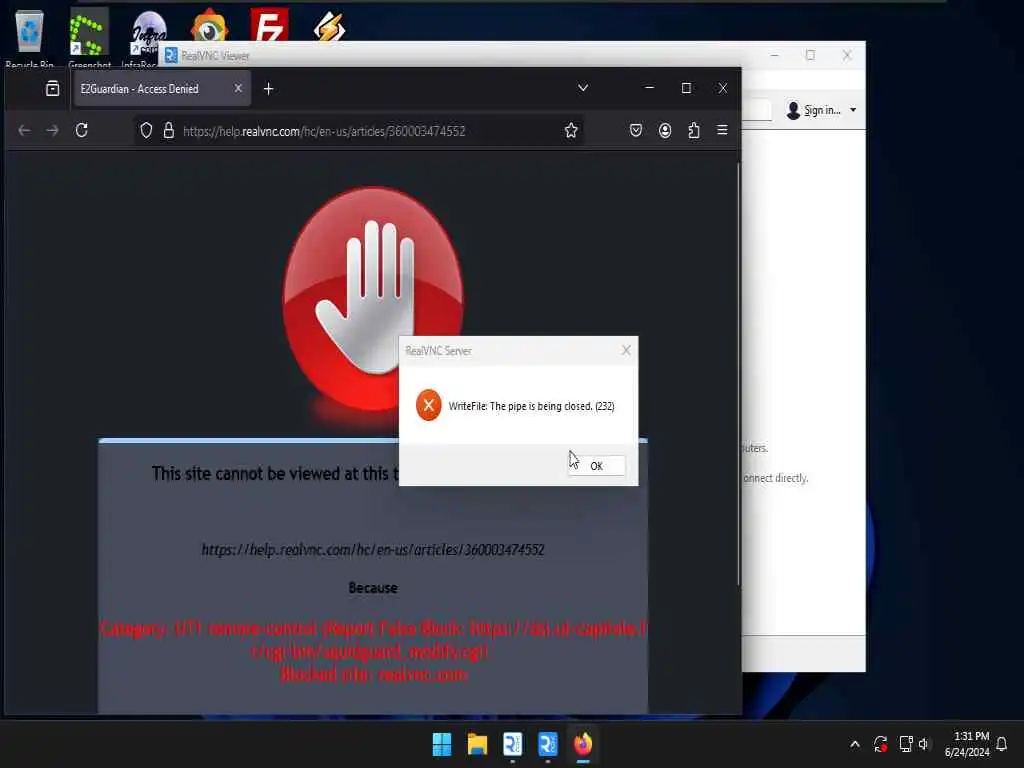Viewport: 1024px width, 768px height.
Task: Click OK in the RealVNC Server error dialog
Action: click(x=596, y=466)
